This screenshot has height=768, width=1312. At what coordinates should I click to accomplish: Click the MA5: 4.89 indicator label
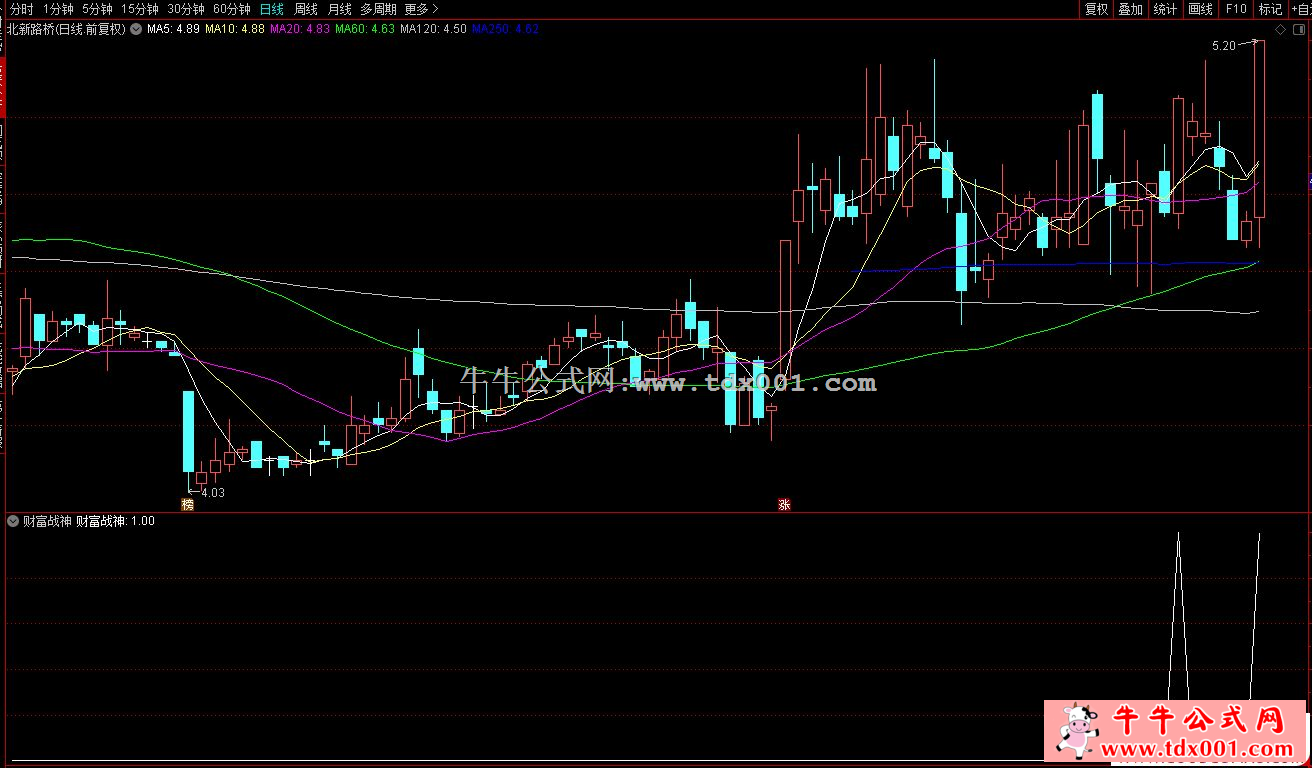click(172, 29)
